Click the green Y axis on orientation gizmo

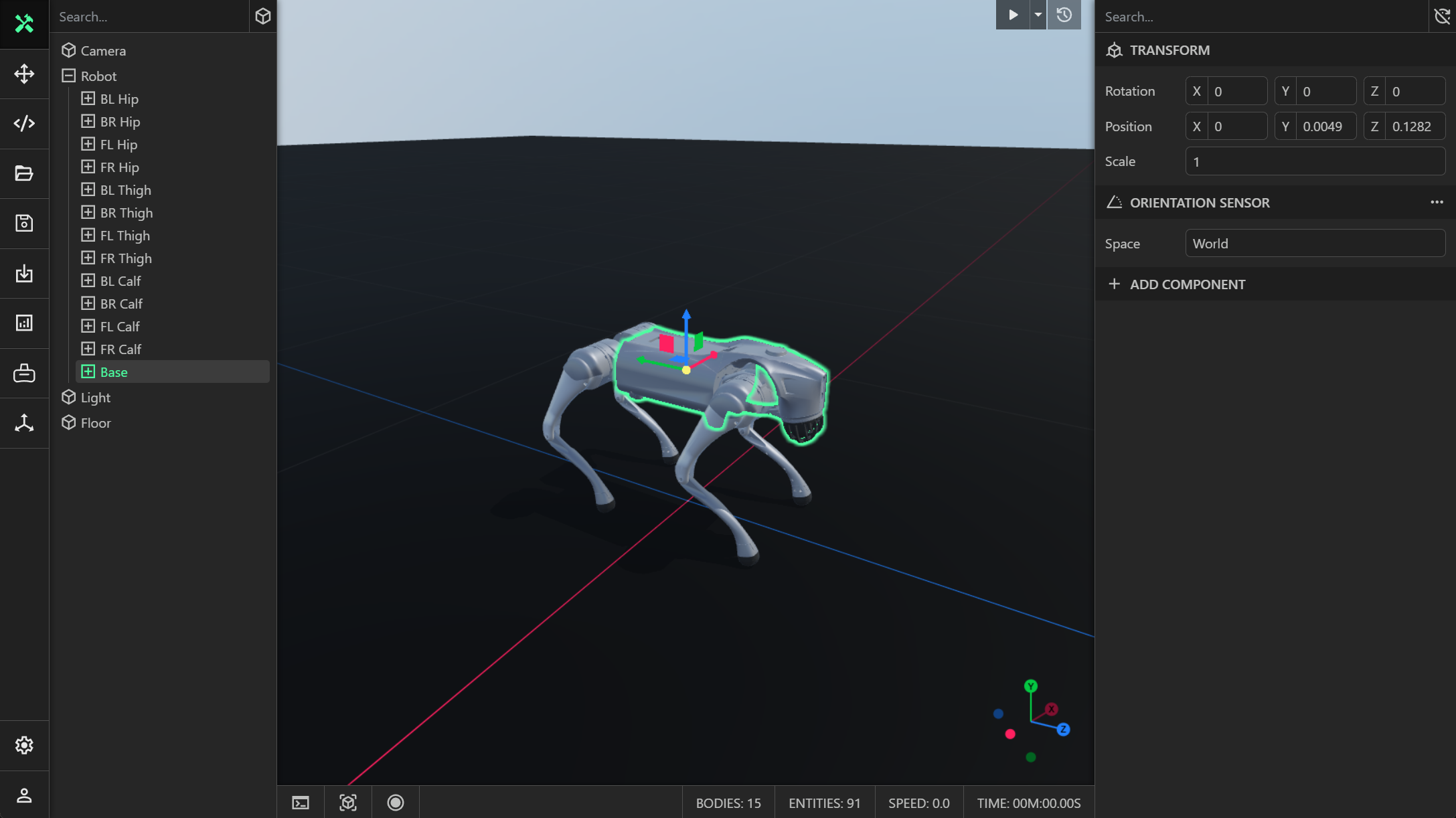[1031, 686]
